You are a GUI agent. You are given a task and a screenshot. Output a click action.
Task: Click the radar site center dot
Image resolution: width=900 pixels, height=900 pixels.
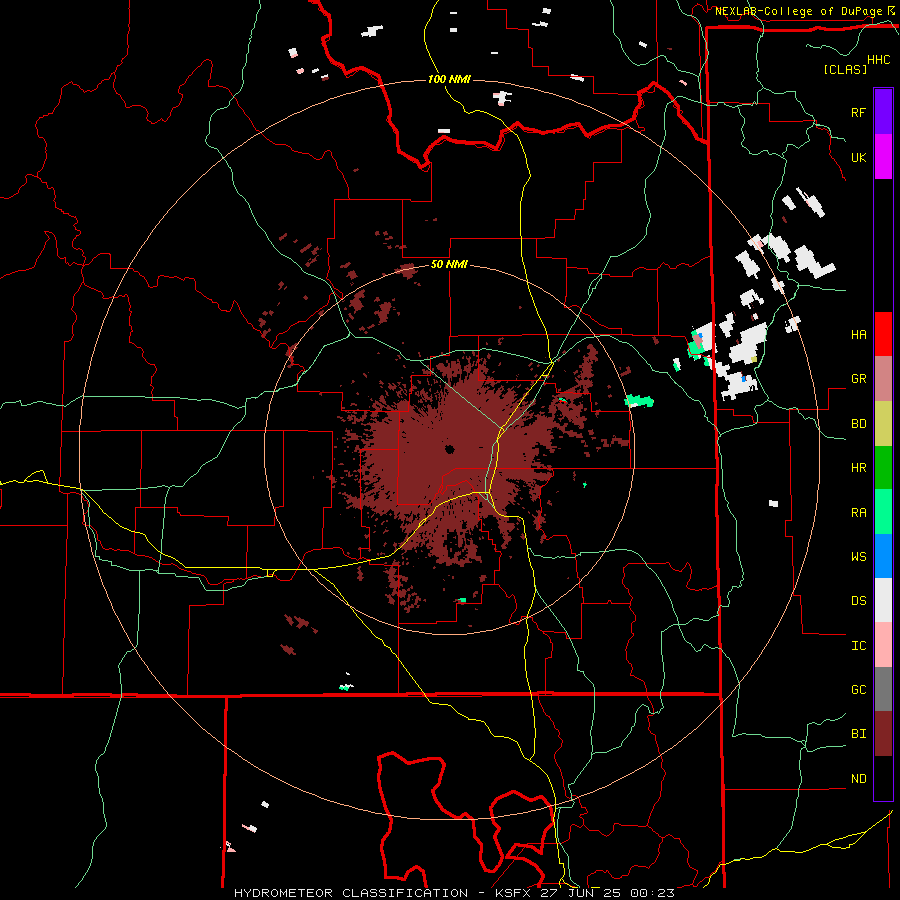tap(449, 449)
